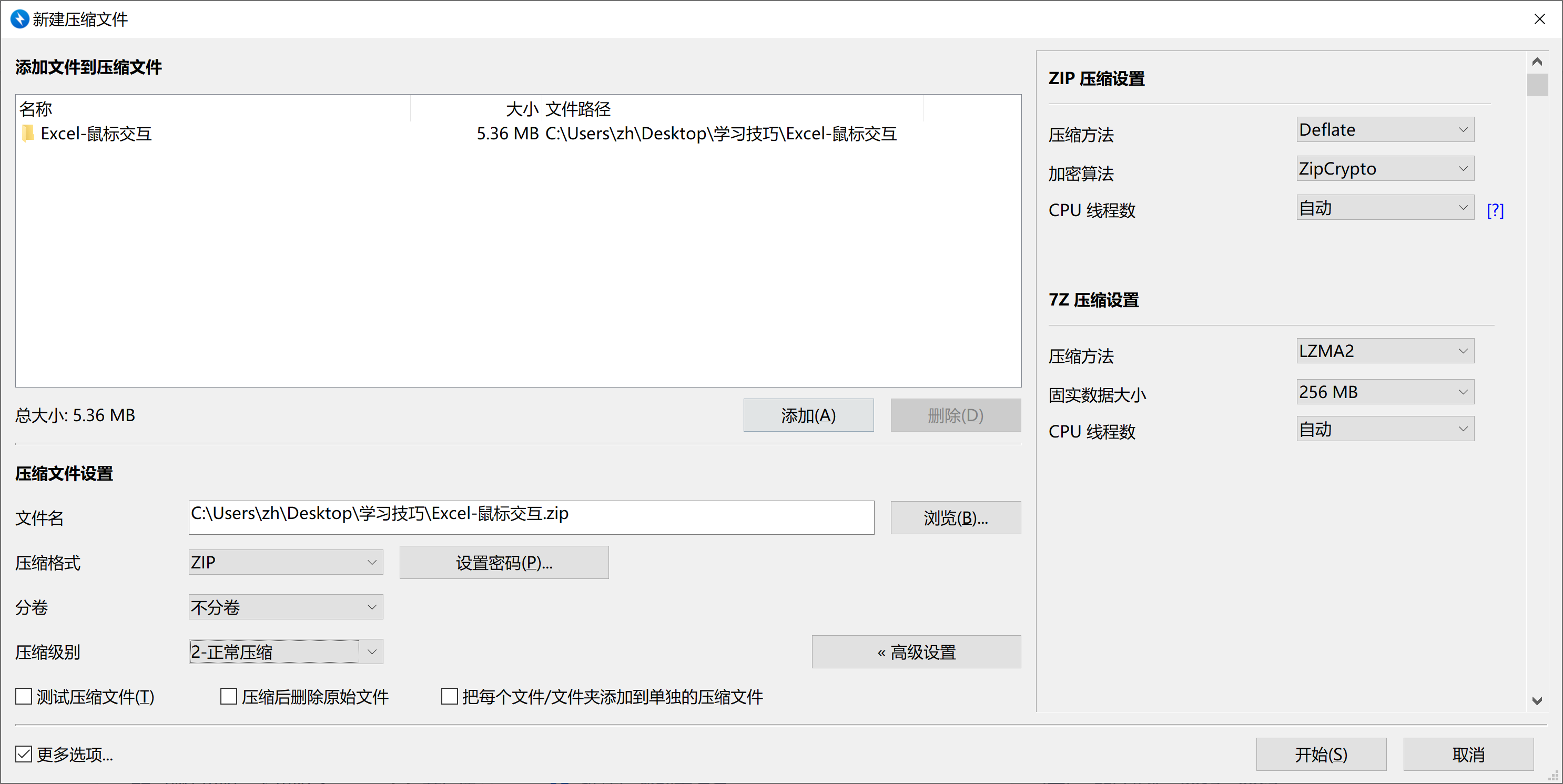The height and width of the screenshot is (784, 1563).
Task: Open 固实数据大小 256 MB dropdown
Action: click(1385, 392)
